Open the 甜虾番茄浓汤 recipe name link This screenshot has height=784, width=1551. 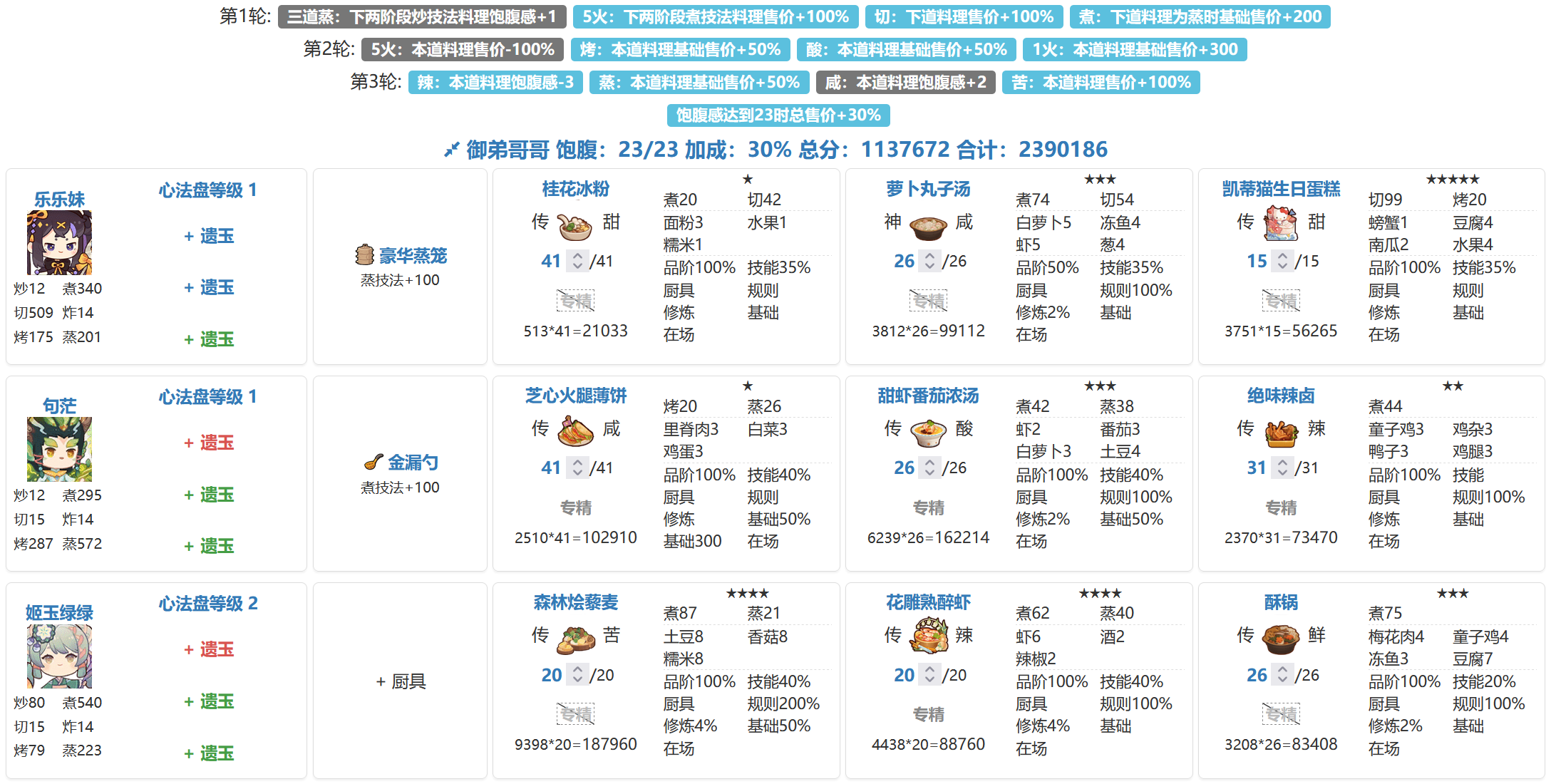click(928, 396)
